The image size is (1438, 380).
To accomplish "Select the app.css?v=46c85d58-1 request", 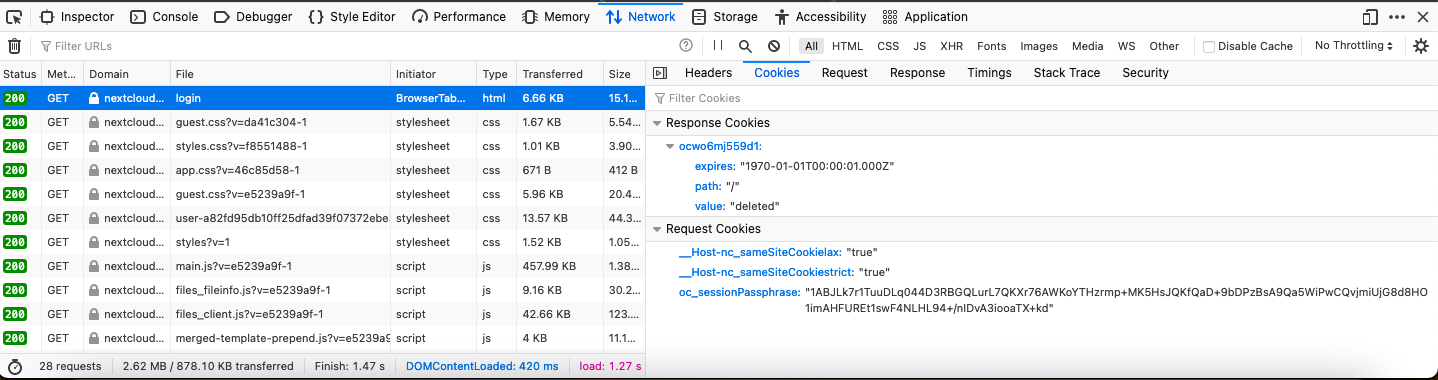I will [x=322, y=170].
